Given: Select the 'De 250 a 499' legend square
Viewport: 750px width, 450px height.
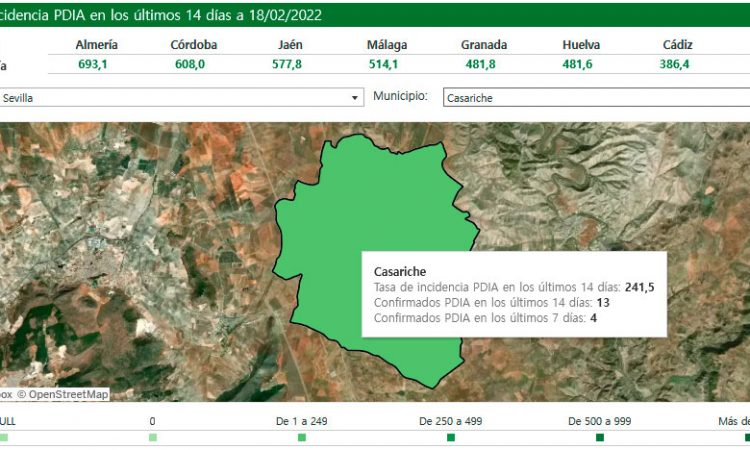Looking at the screenshot, I should point(451,437).
